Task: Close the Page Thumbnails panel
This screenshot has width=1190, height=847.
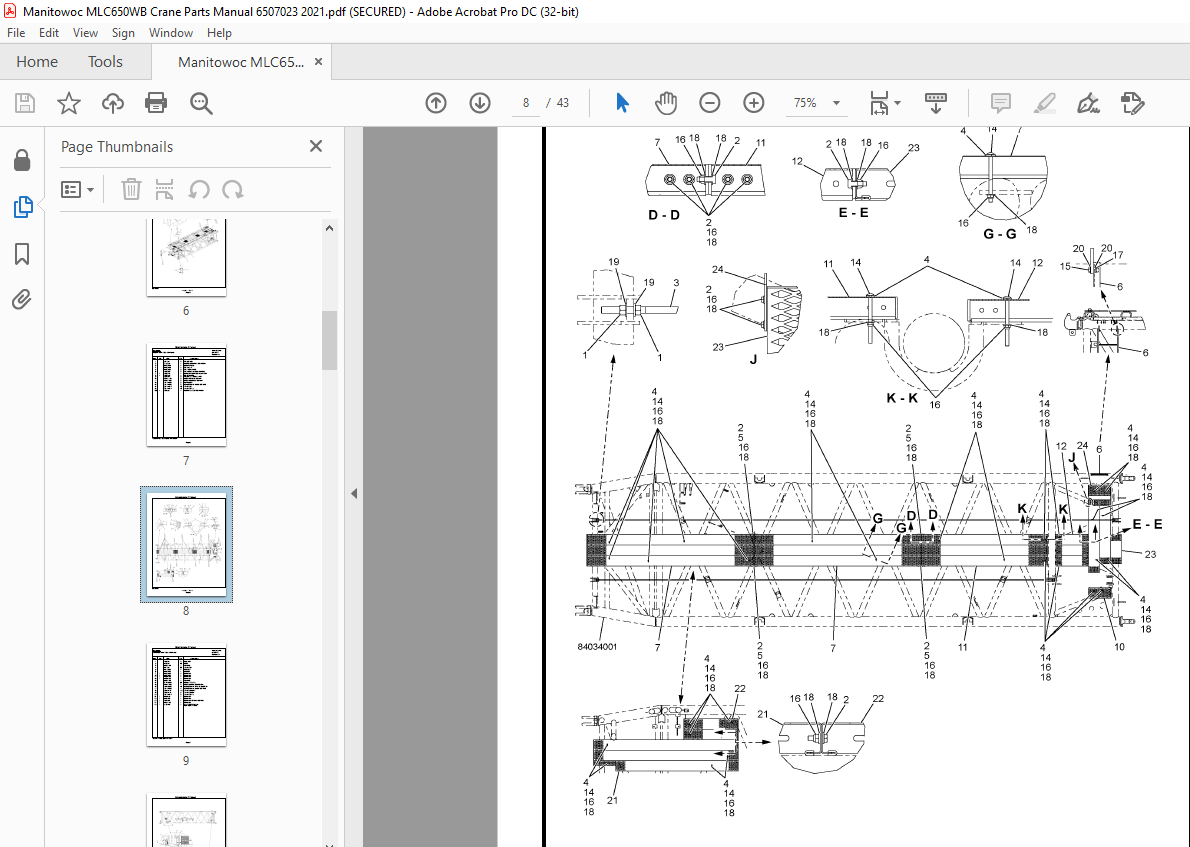Action: click(x=316, y=146)
